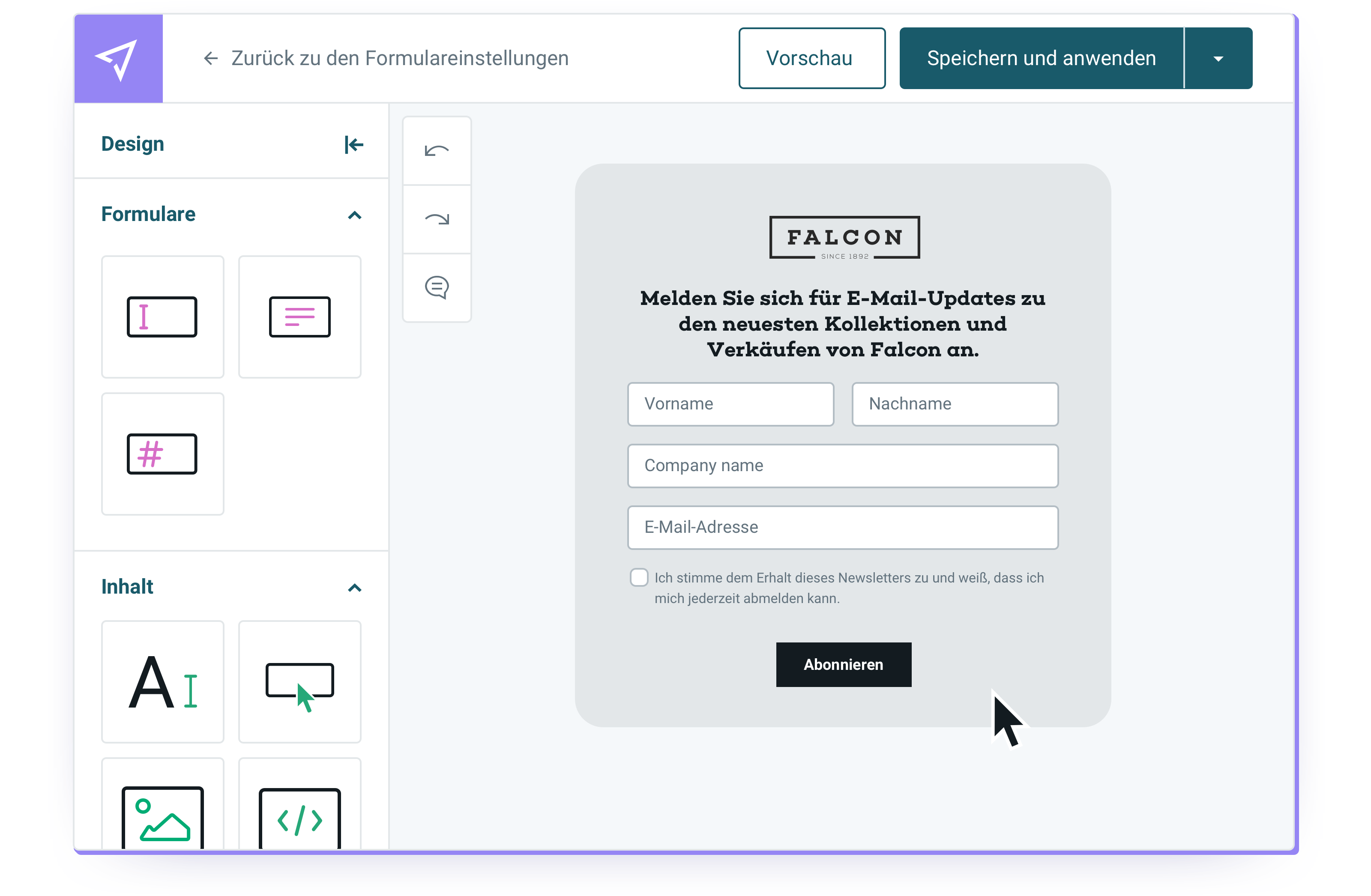Toggle the newsletter consent checkbox
This screenshot has height=896, width=1371.
(x=635, y=576)
